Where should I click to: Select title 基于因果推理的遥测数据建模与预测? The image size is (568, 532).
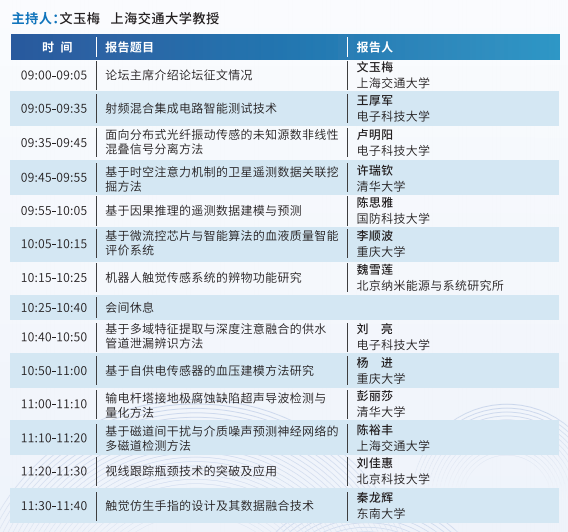coord(203,210)
